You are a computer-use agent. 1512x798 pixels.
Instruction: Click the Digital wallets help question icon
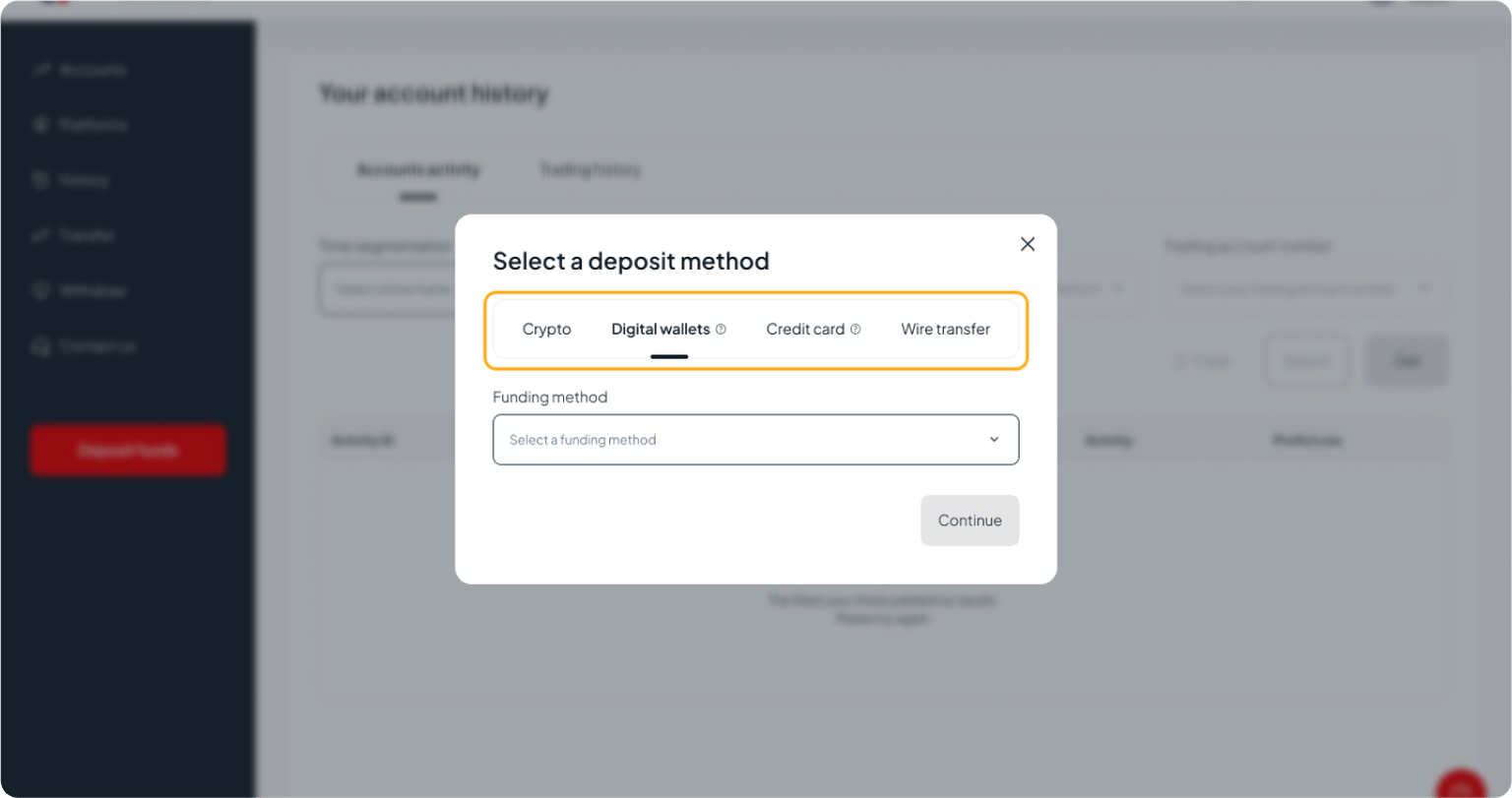click(x=723, y=329)
